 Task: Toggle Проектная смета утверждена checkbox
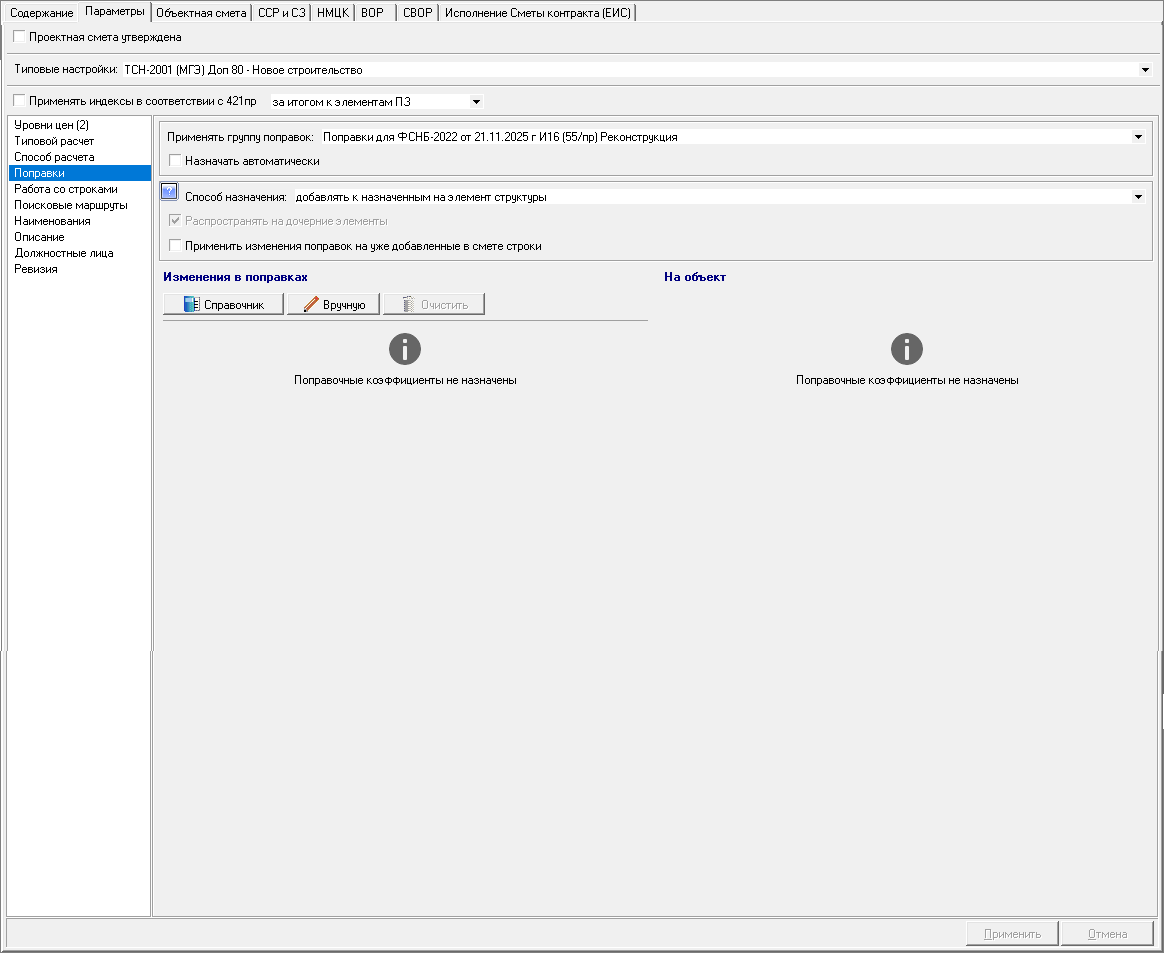pyautogui.click(x=19, y=36)
